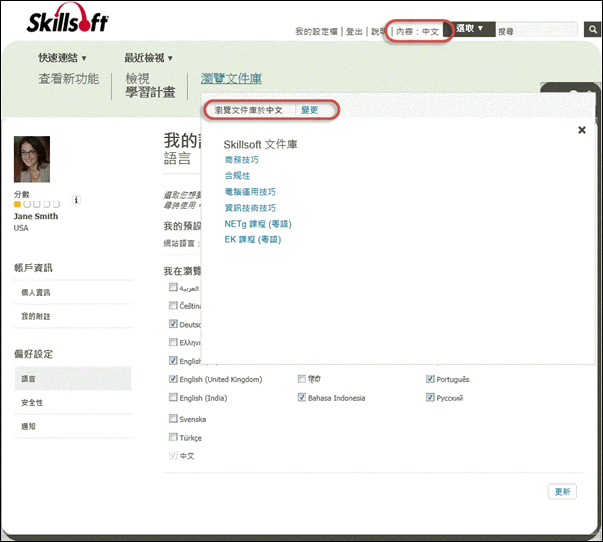Open 檢視學習計畫
The image size is (603, 542).
coord(150,85)
